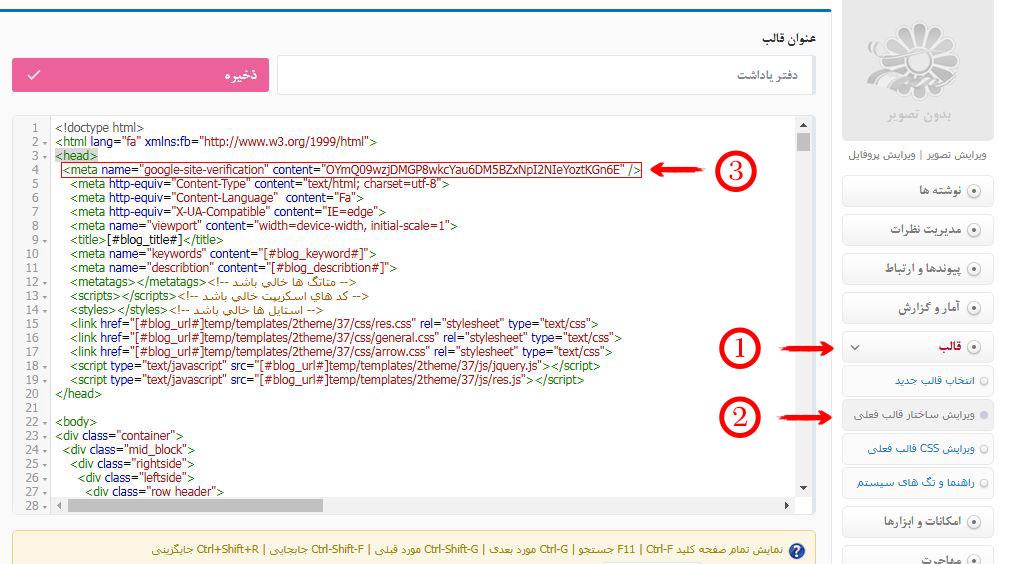Click the arrow.css link line

tap(342, 352)
